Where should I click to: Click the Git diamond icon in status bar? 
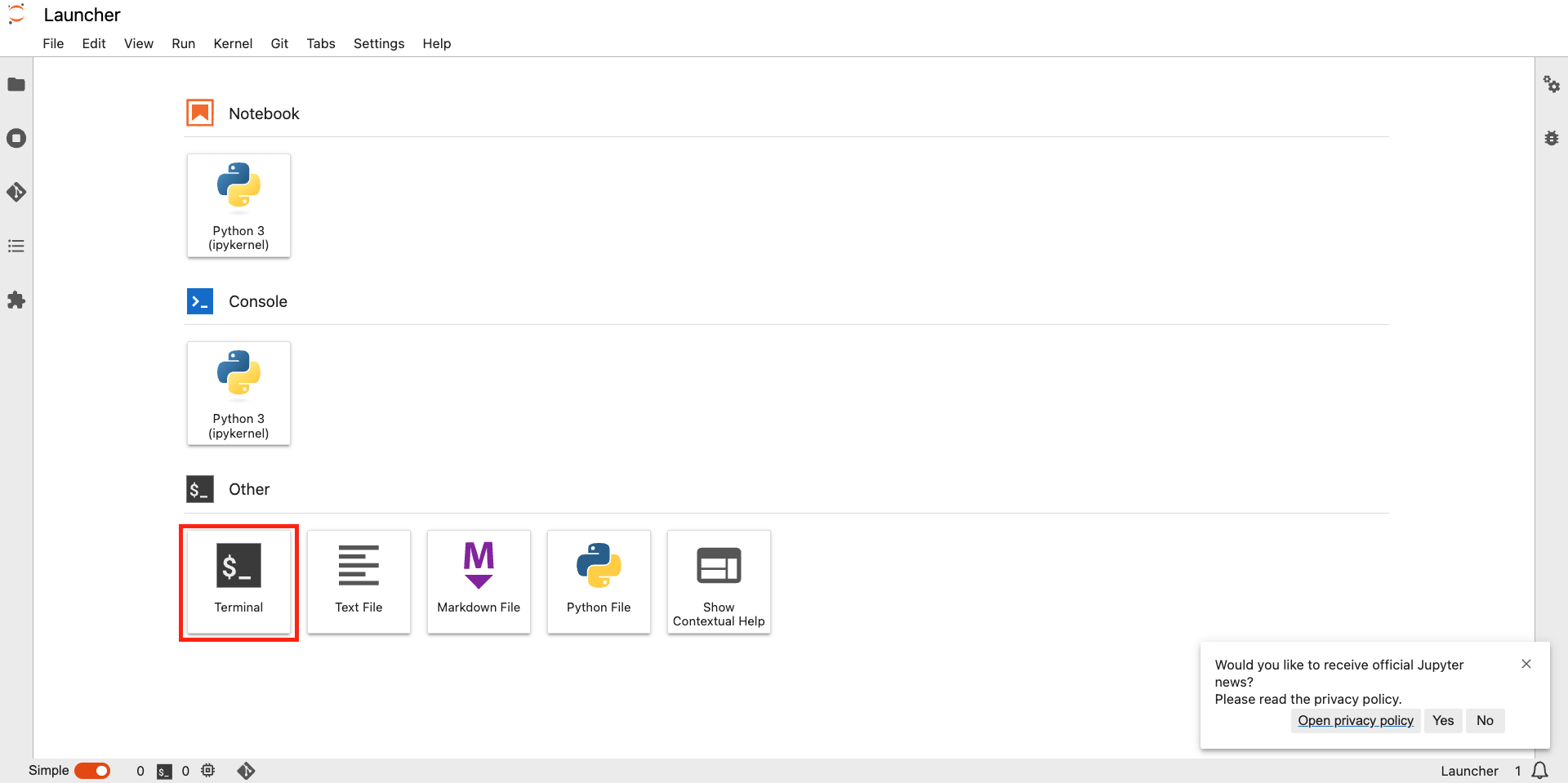[x=246, y=771]
